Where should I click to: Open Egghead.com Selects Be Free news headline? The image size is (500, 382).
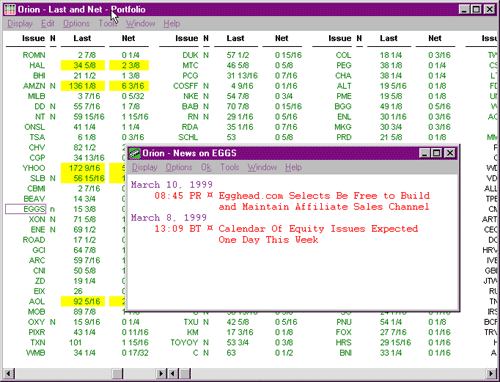click(x=324, y=201)
